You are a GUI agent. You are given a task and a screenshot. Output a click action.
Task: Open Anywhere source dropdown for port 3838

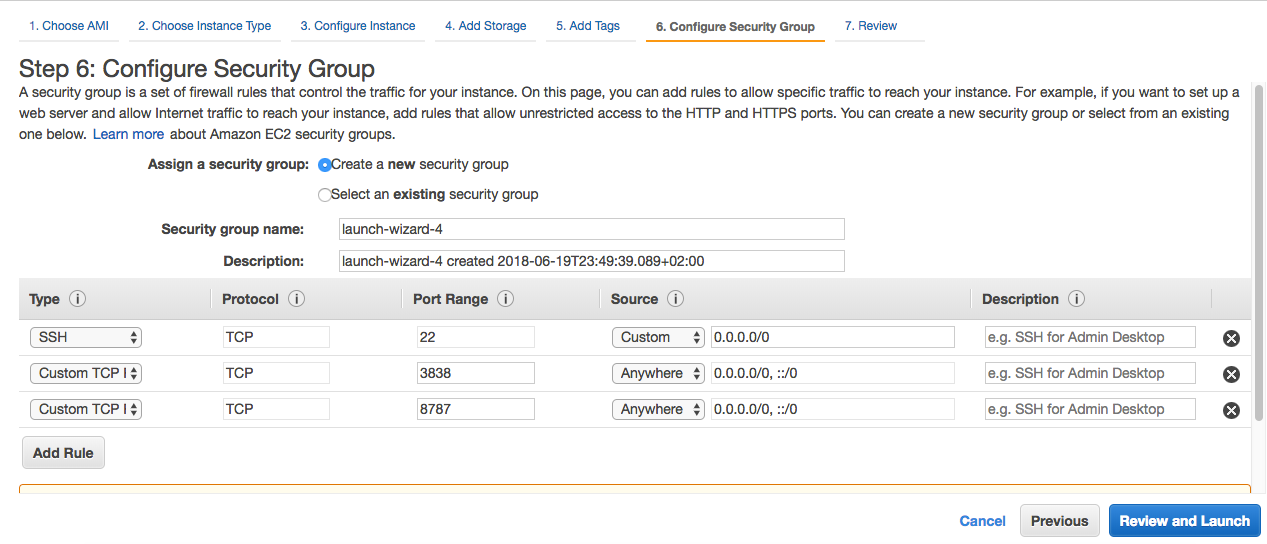pyautogui.click(x=658, y=373)
